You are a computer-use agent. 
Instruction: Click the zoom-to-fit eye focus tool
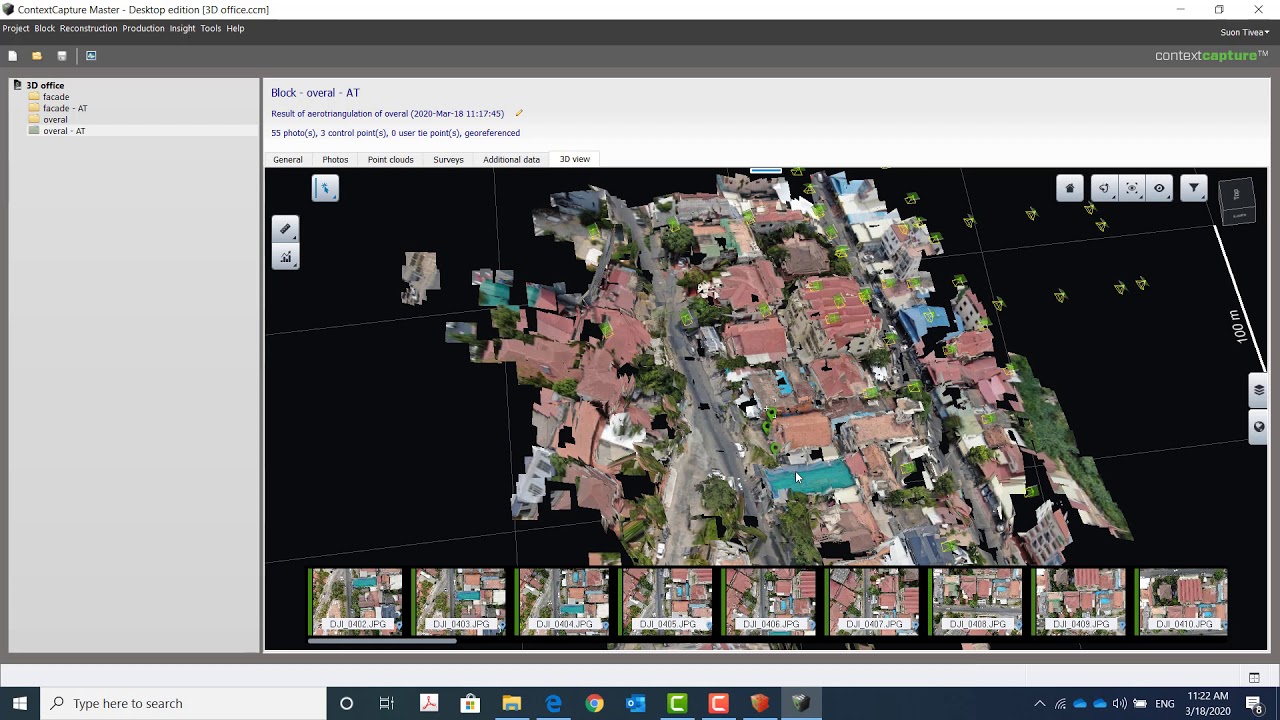[x=1132, y=188]
